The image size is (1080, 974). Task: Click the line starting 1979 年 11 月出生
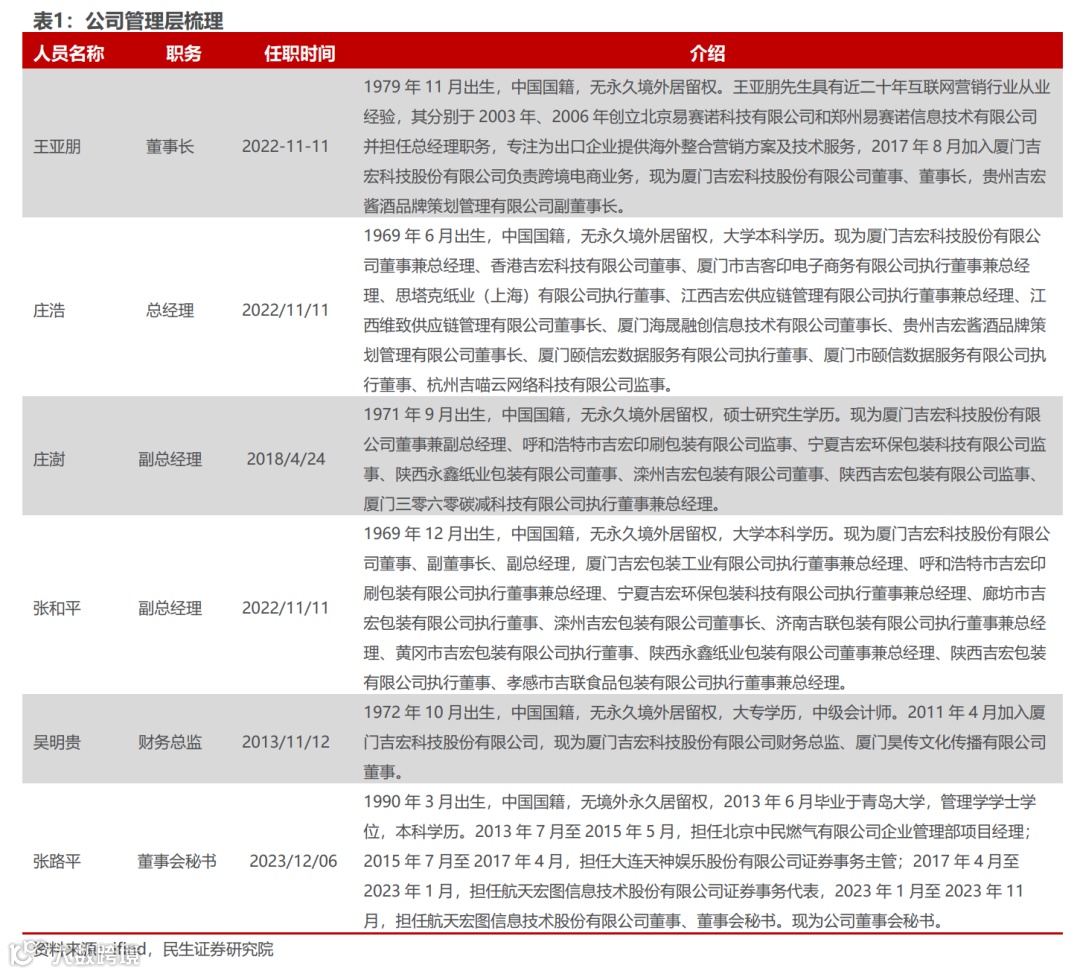pyautogui.click(x=707, y=87)
